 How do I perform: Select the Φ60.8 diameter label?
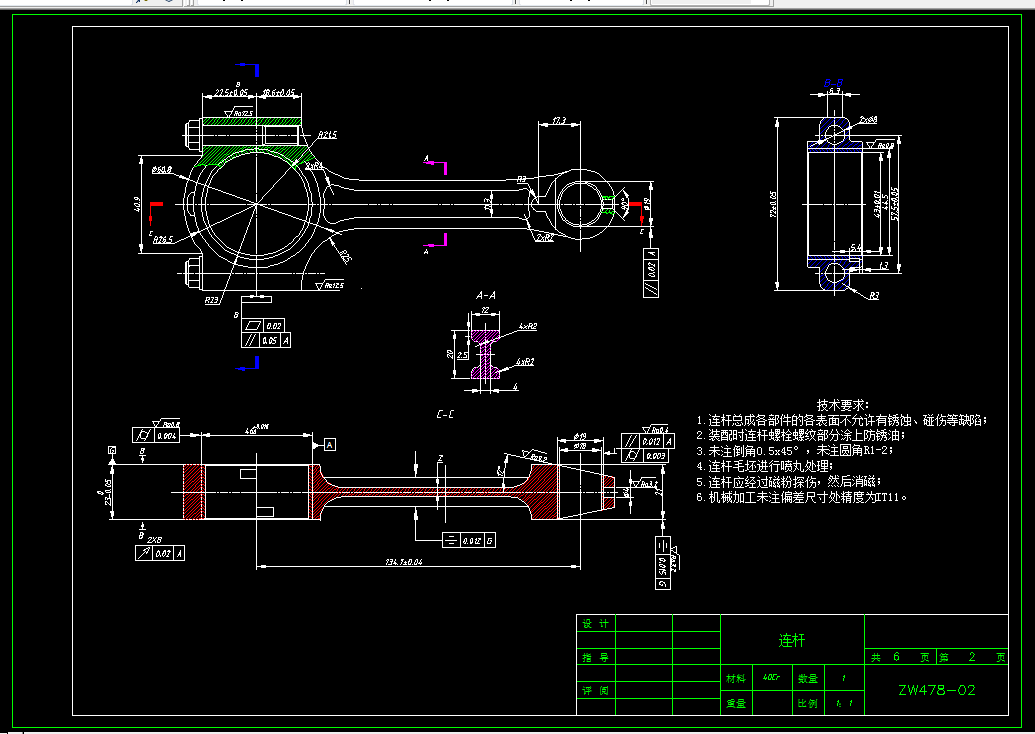click(x=162, y=170)
